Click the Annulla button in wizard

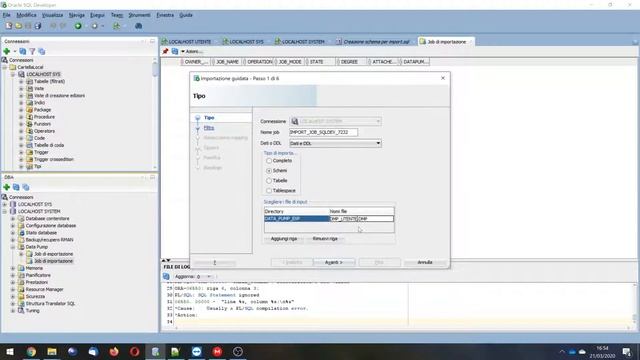[425, 262]
